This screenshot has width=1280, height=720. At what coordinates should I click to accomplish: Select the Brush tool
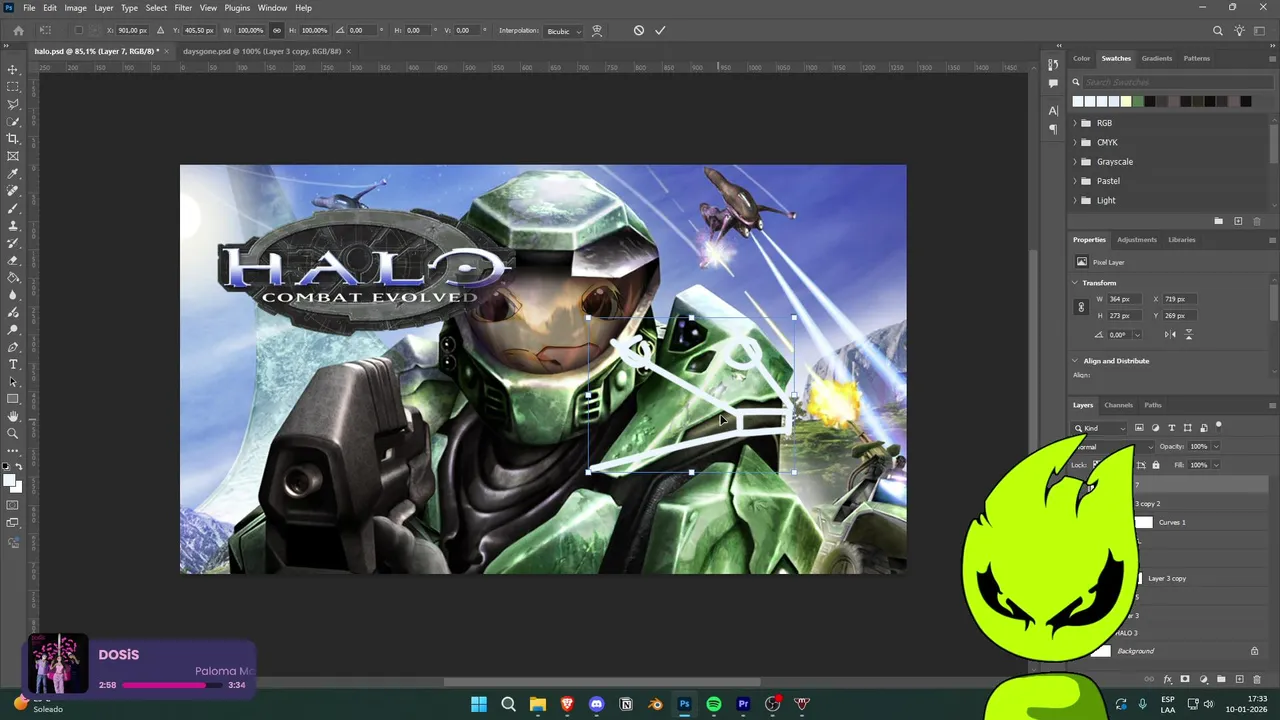click(x=13, y=208)
